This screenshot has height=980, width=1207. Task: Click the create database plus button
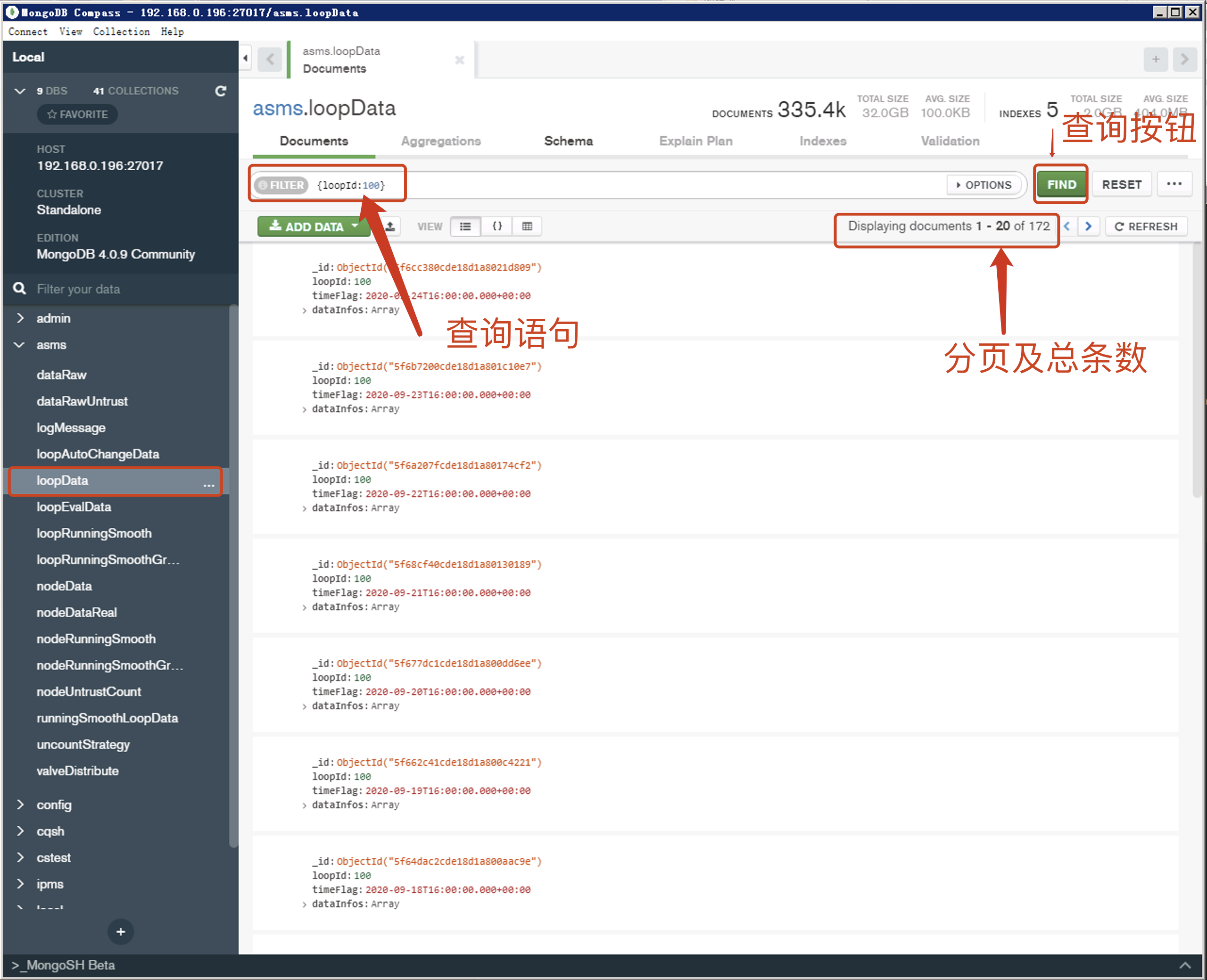(x=120, y=931)
